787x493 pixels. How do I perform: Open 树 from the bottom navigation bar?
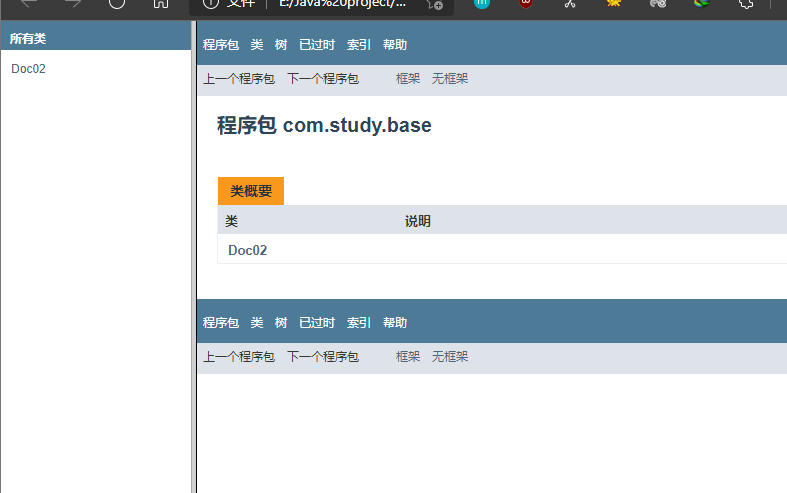[x=281, y=322]
